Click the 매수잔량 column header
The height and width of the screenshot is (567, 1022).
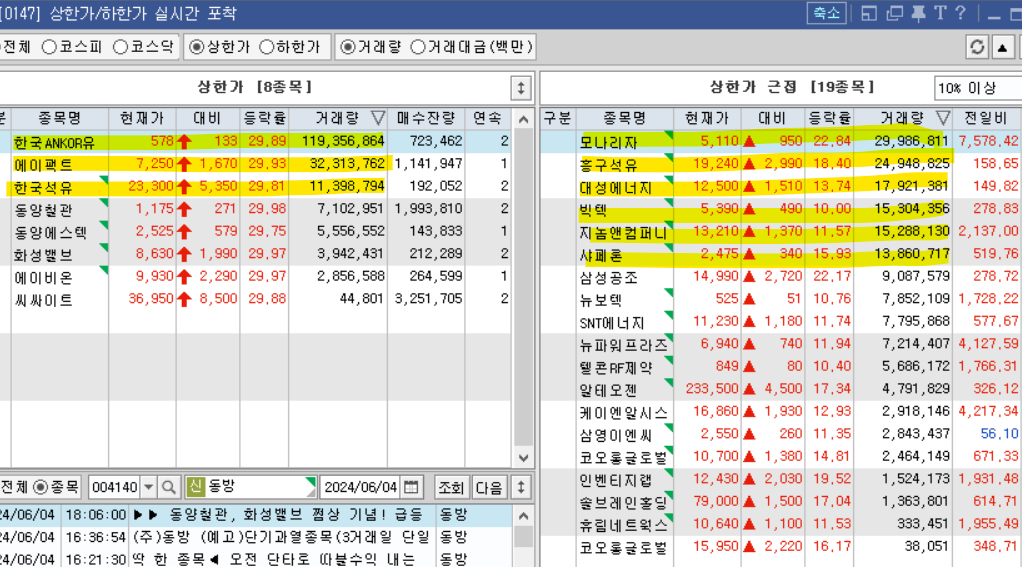426,118
